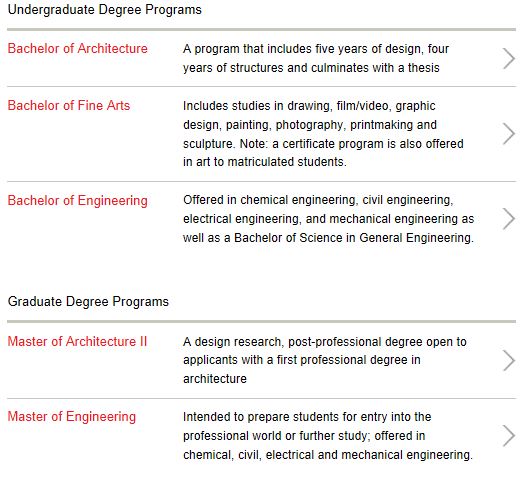The height and width of the screenshot is (482, 526).
Task: Click the Graduate Degree Programs heading
Action: pyautogui.click(x=88, y=302)
